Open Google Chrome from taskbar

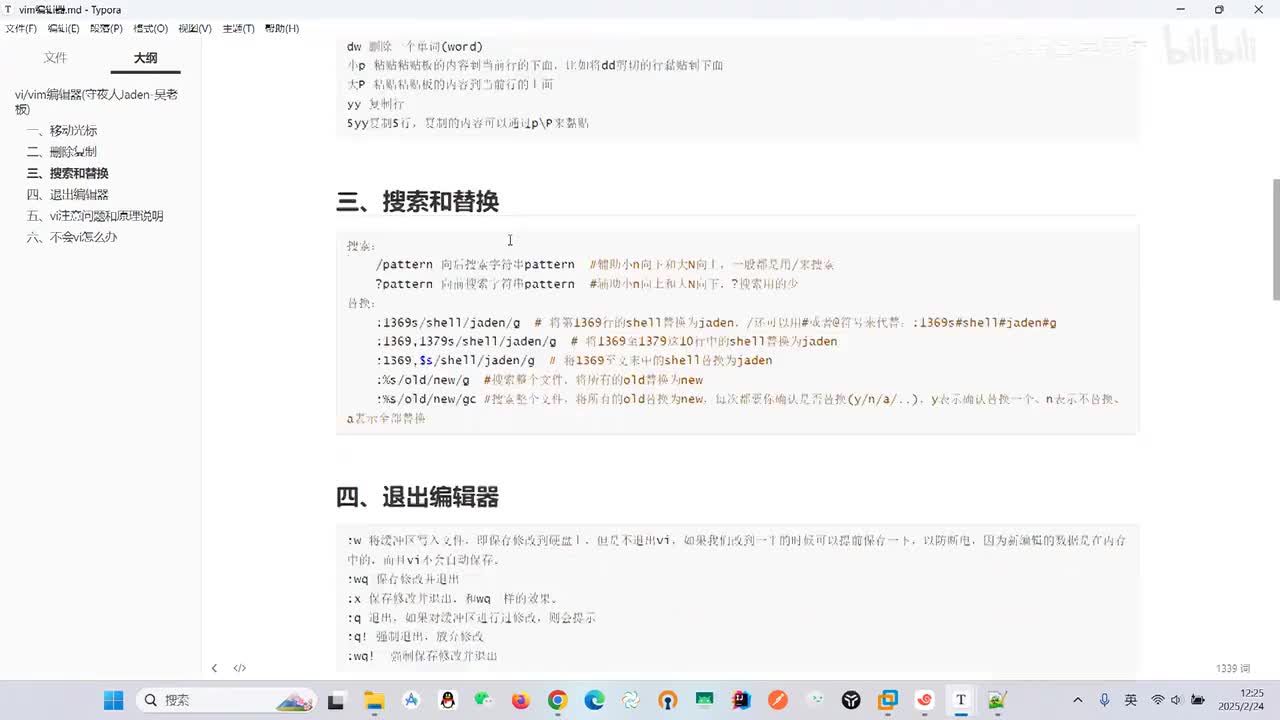point(558,700)
